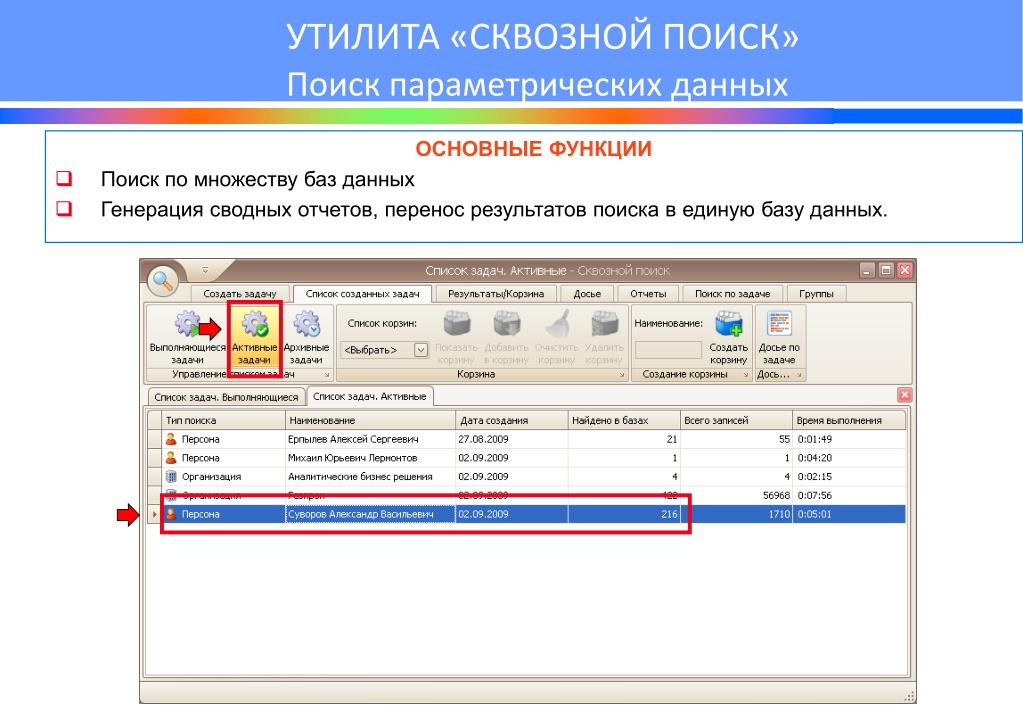Close the open task list tab

(904, 395)
